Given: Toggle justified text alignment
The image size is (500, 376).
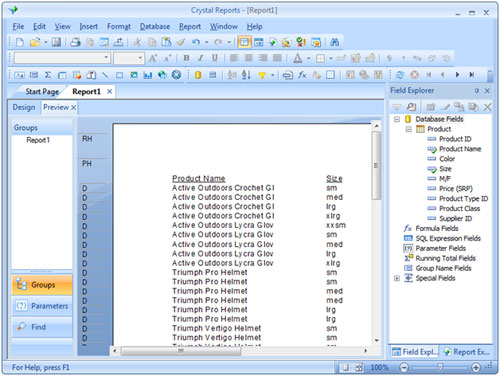Looking at the screenshot, I should click(277, 58).
